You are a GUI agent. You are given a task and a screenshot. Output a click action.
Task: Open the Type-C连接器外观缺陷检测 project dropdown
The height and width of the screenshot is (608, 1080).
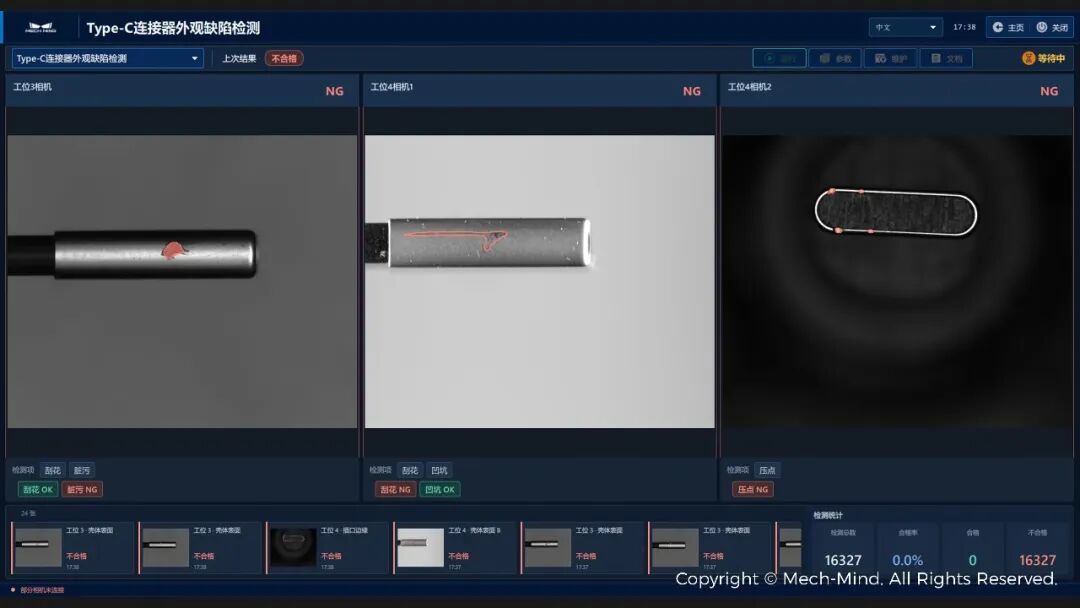[x=107, y=59]
